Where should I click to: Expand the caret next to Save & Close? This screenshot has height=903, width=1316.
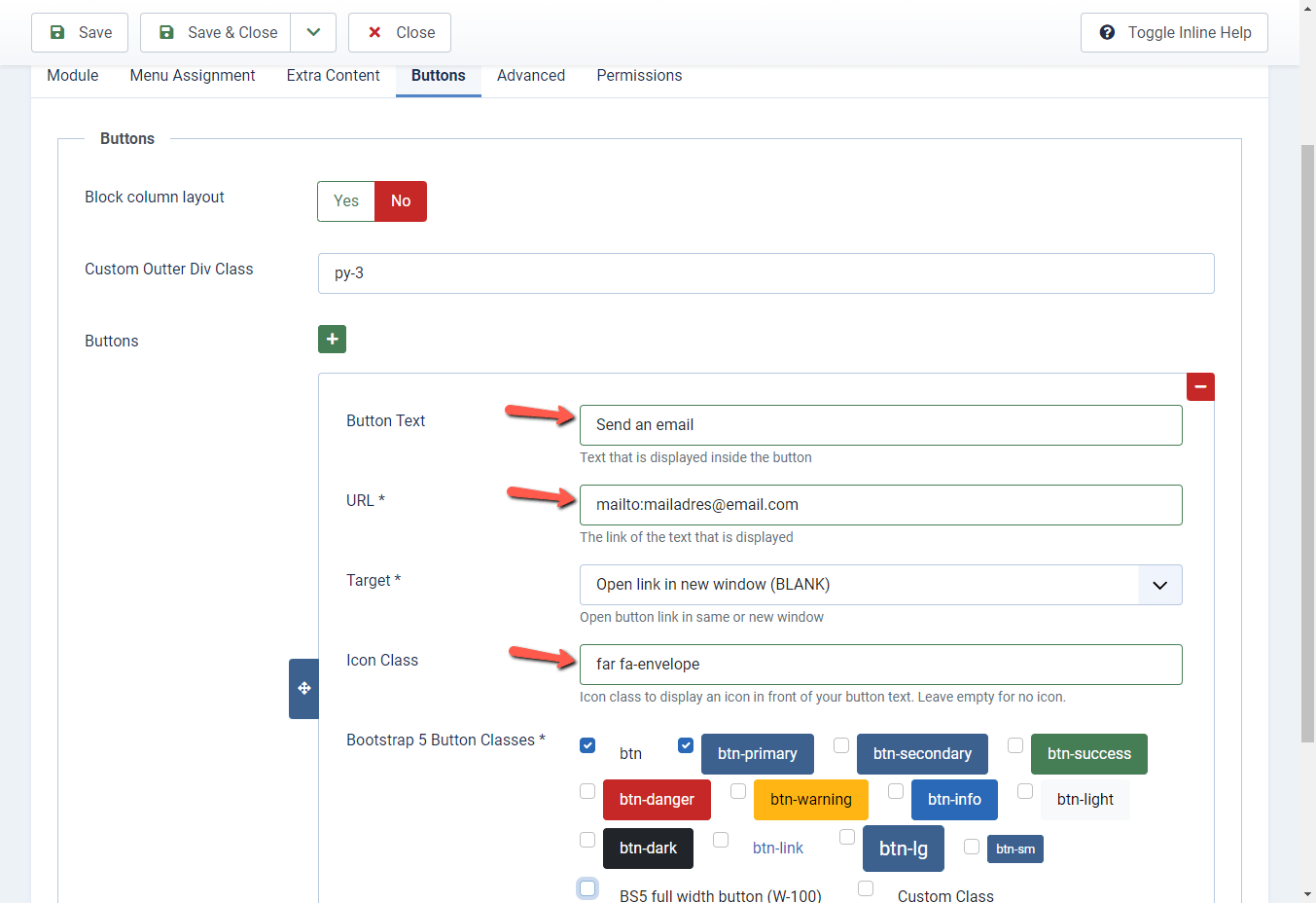[x=312, y=32]
